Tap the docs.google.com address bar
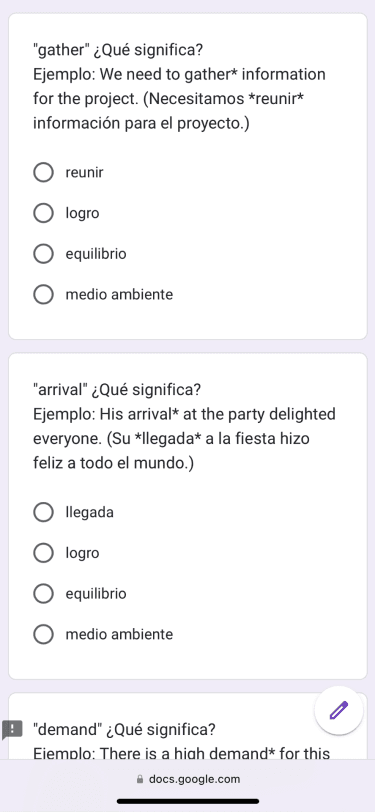Image resolution: width=375 pixels, height=812 pixels. tap(188, 779)
